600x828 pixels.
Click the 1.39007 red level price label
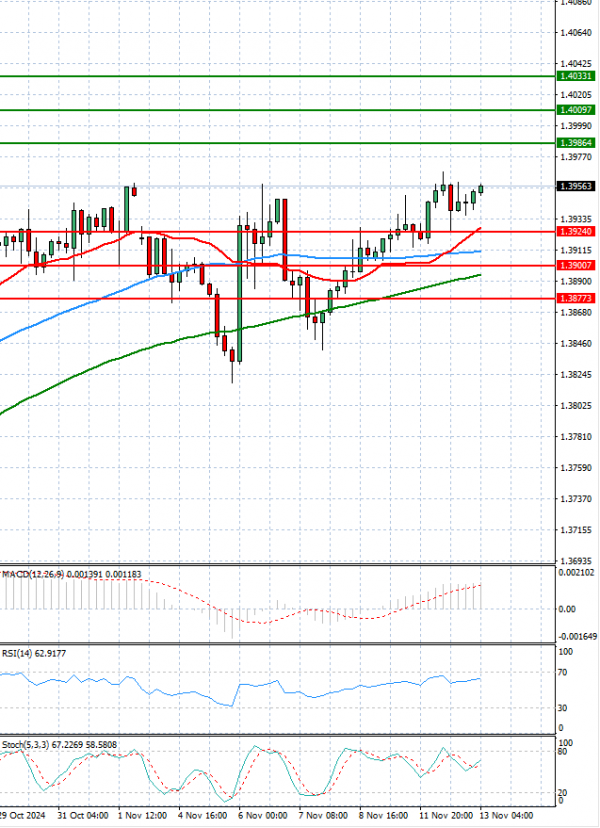tap(576, 266)
